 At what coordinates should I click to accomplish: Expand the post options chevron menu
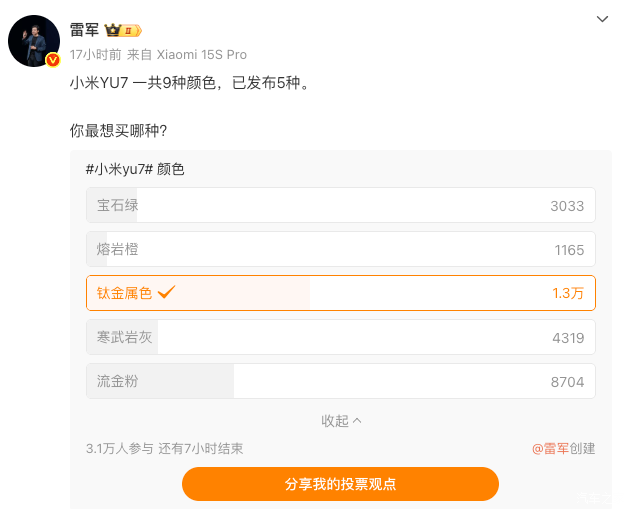(602, 19)
